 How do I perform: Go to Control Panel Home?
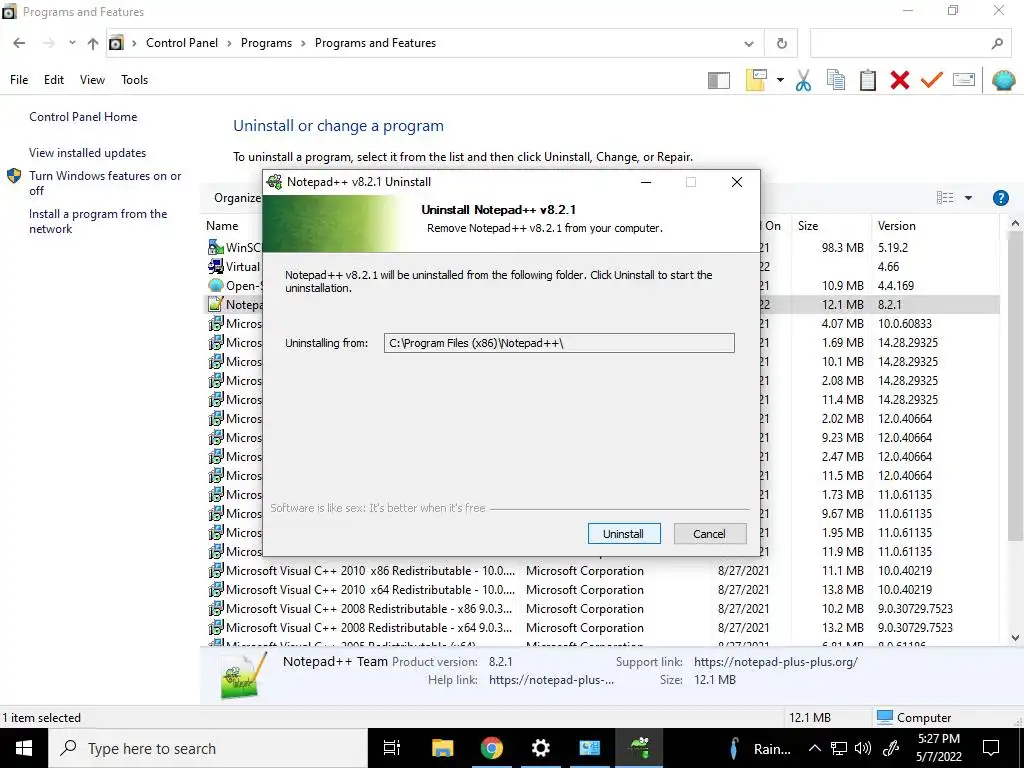(x=83, y=117)
